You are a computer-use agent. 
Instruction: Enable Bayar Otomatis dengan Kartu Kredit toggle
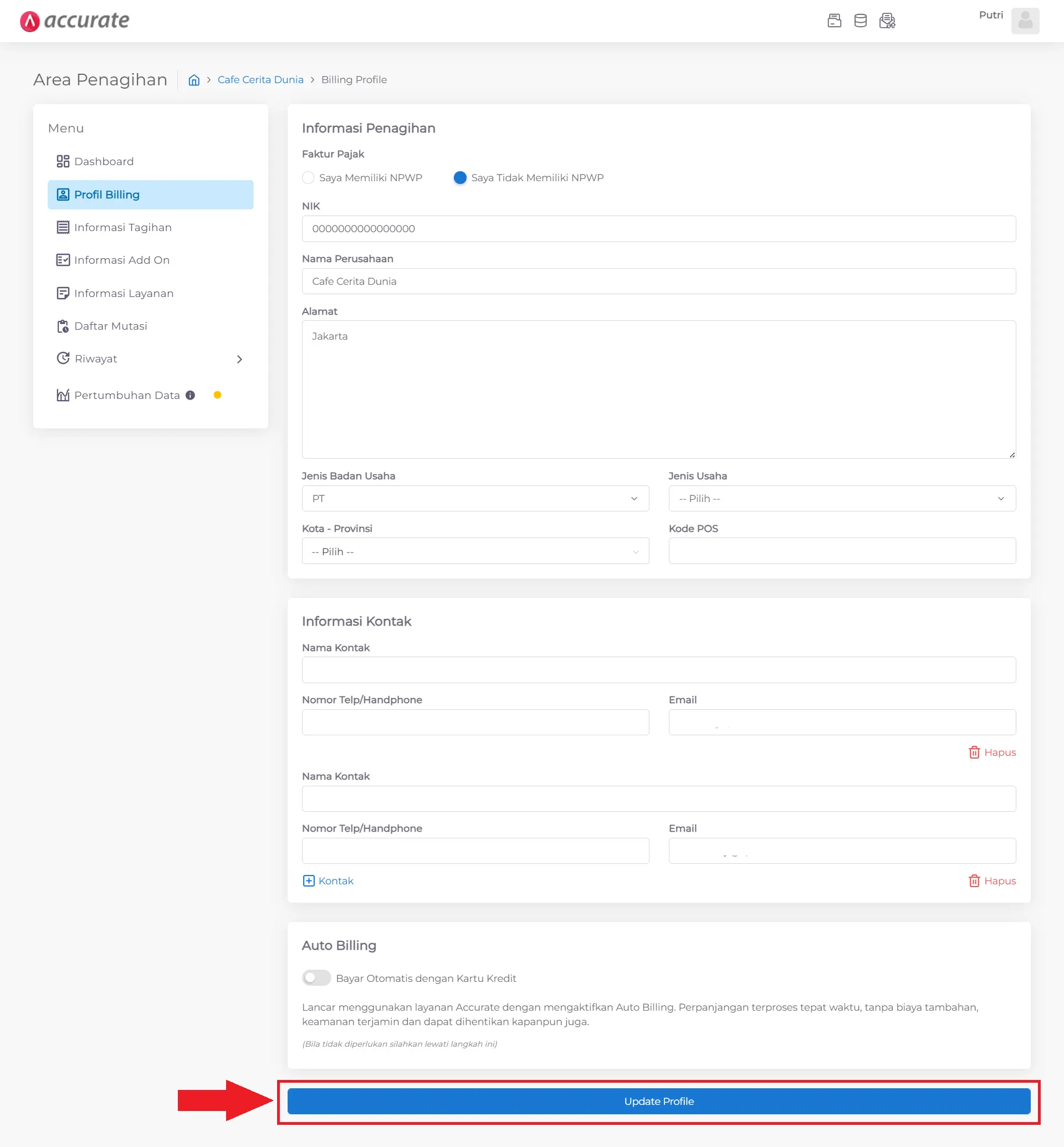tap(316, 979)
